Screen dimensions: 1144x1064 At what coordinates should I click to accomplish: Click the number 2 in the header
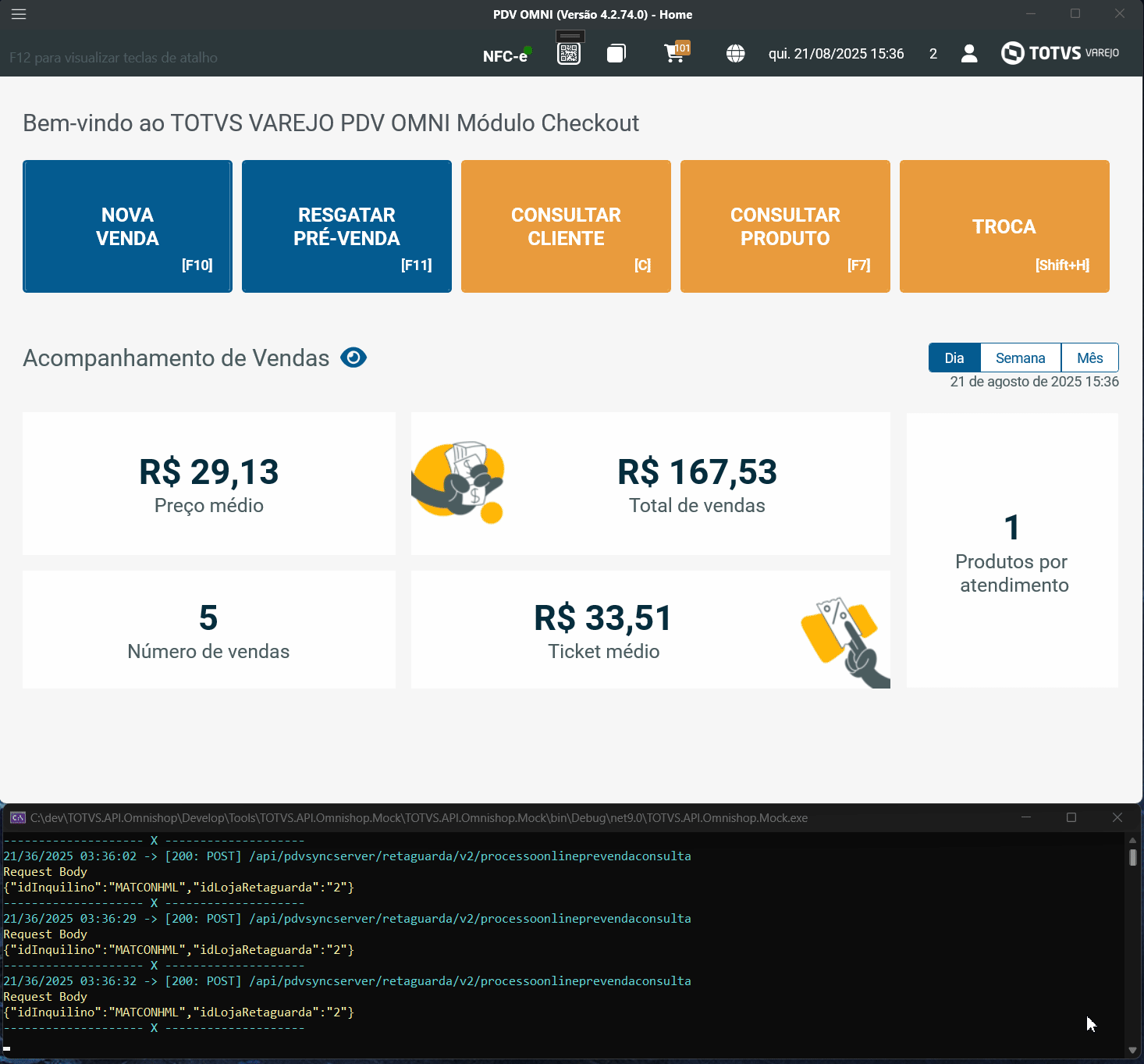[x=933, y=54]
